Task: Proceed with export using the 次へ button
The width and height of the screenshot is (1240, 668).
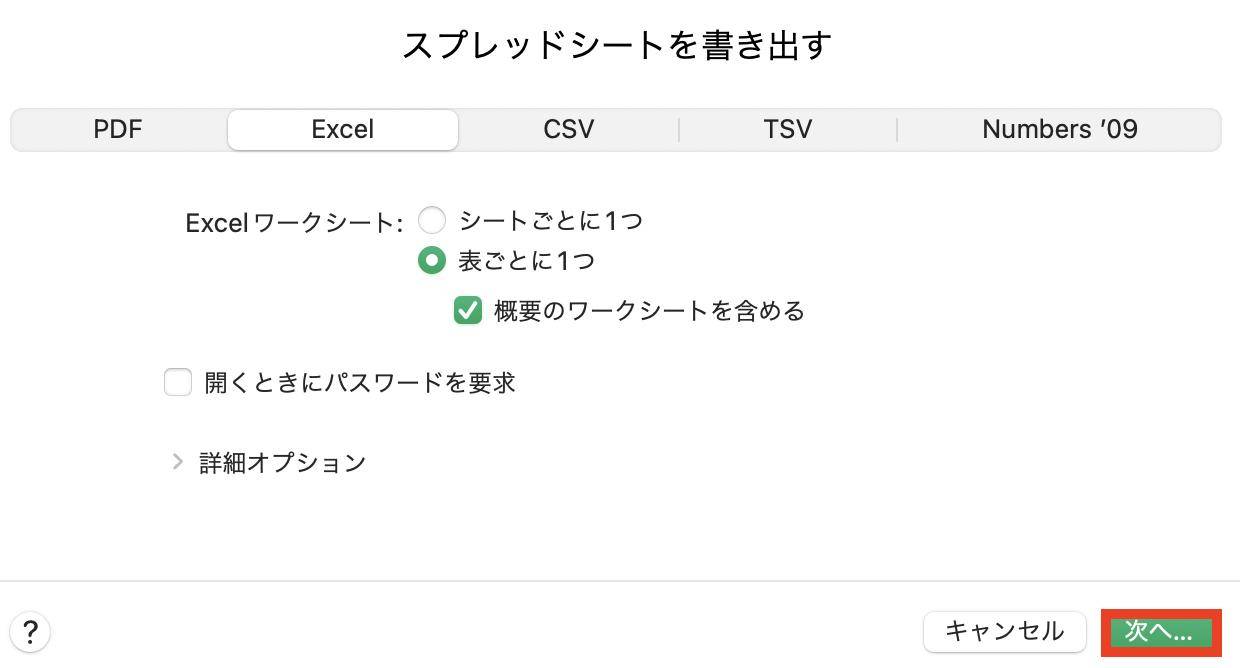Action: tap(1161, 631)
